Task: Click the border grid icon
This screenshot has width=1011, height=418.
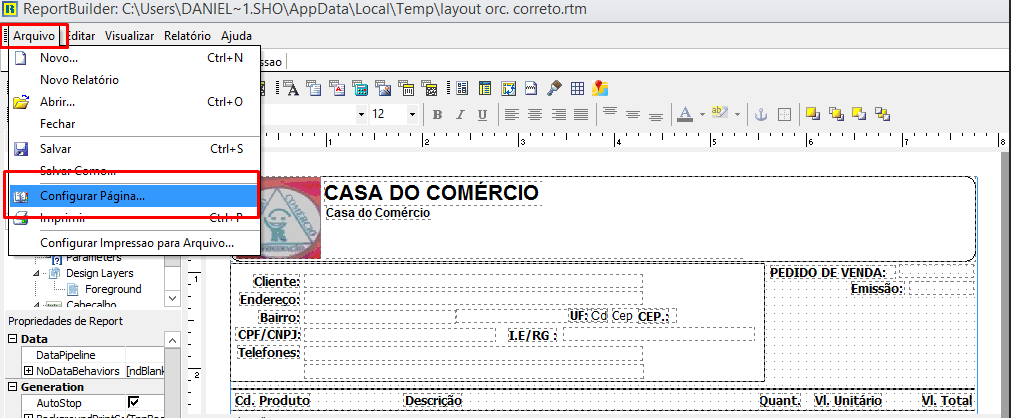Action: click(x=784, y=115)
